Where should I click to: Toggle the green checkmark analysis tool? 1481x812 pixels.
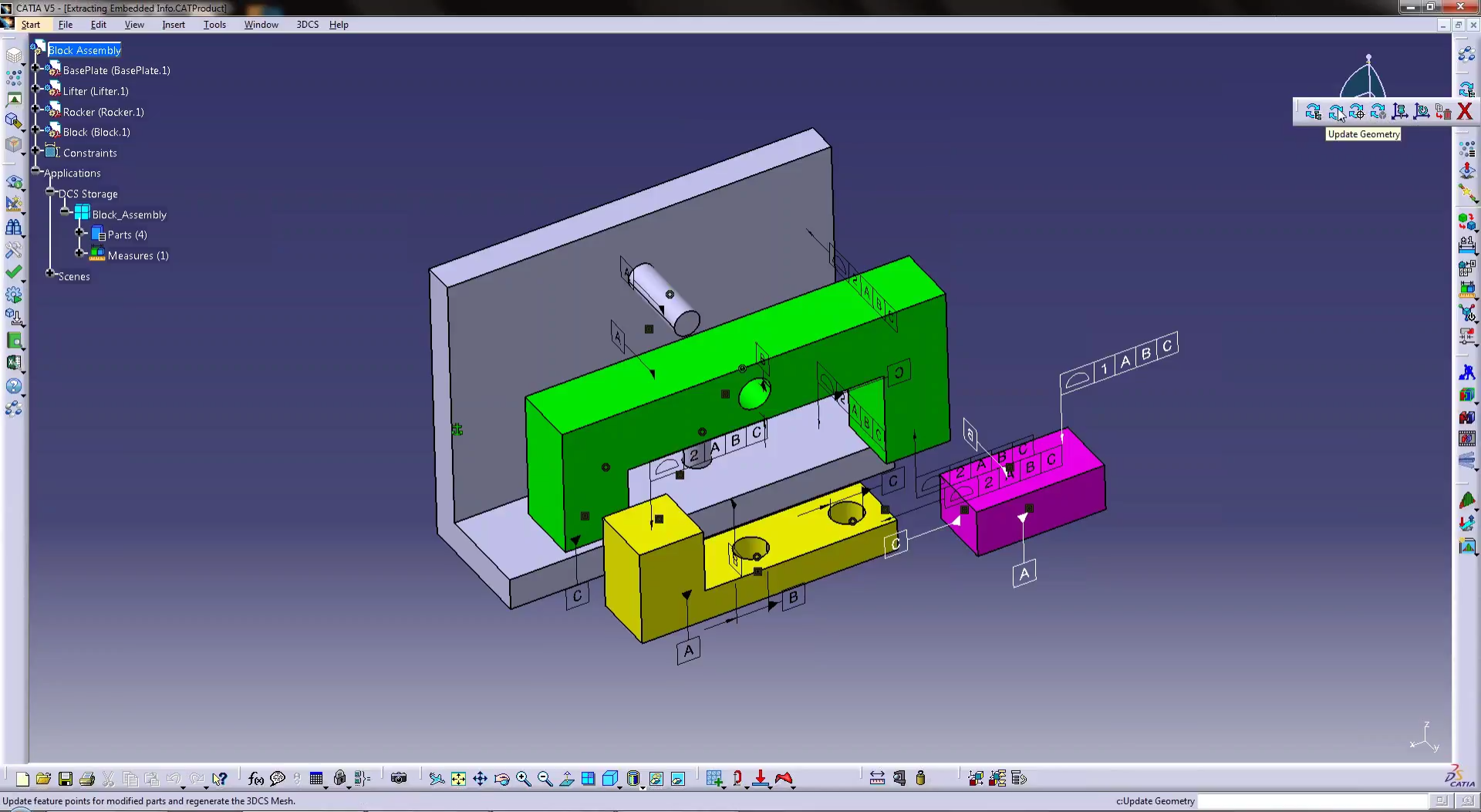tap(15, 271)
